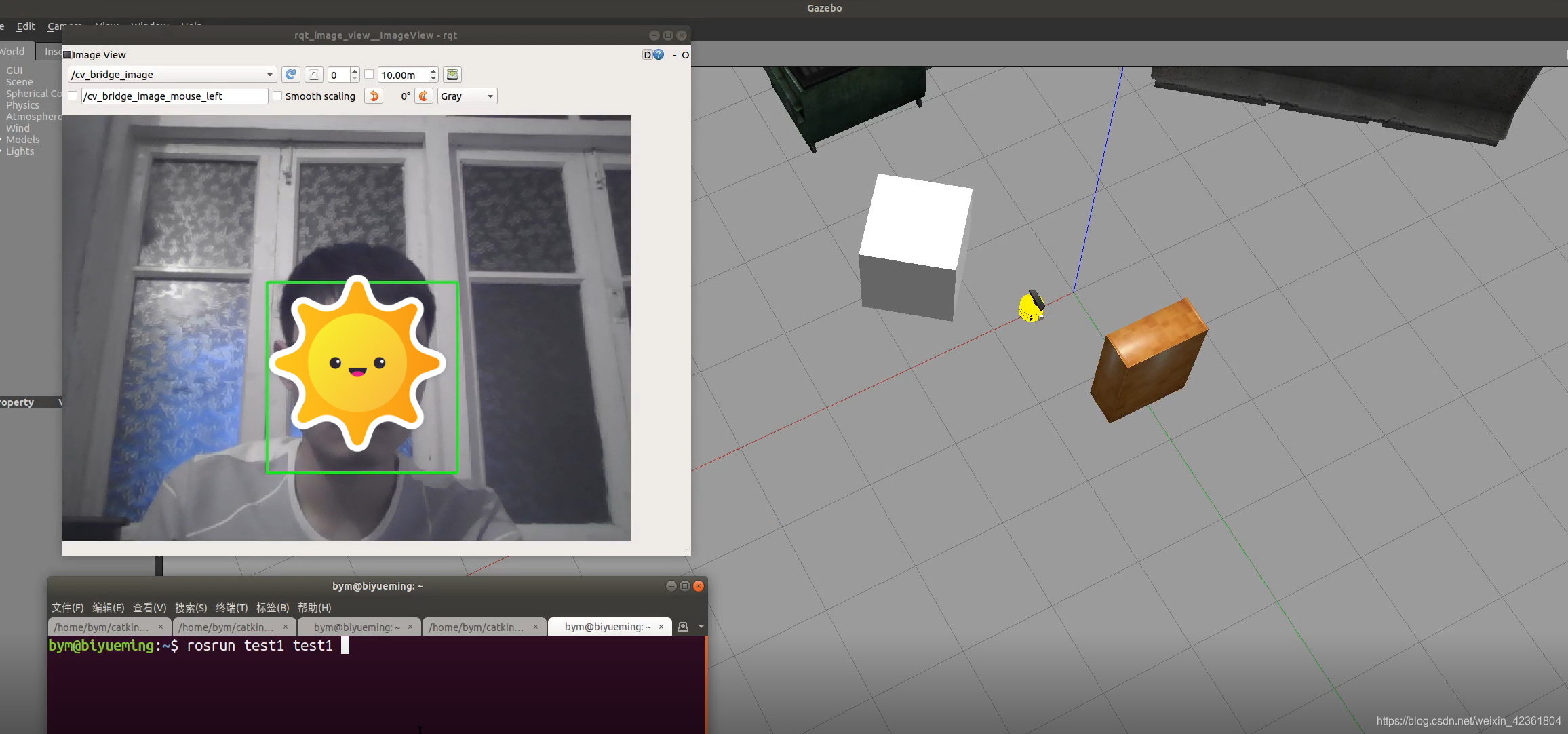Click the rotate image right icon

click(425, 95)
